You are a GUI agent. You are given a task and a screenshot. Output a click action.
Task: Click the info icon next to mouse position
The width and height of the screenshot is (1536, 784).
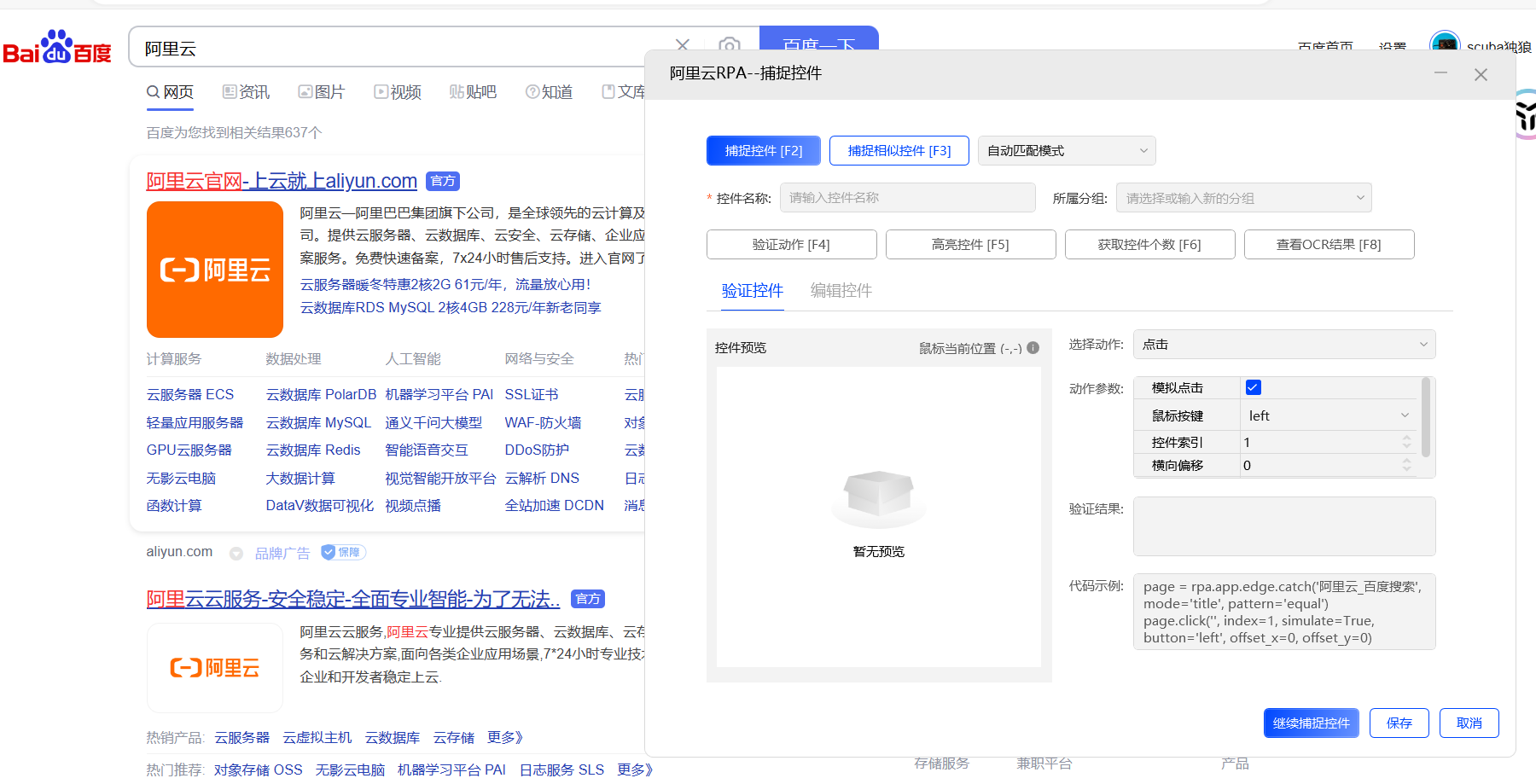1033,347
